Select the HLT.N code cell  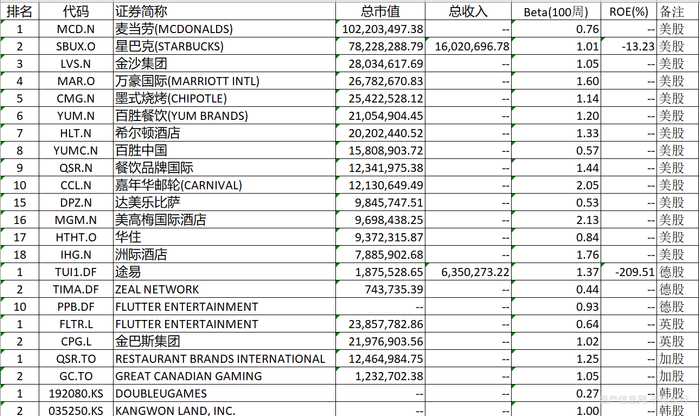point(76,133)
